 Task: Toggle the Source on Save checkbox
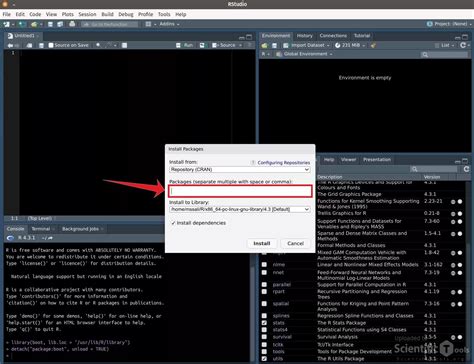pyautogui.click(x=51, y=45)
